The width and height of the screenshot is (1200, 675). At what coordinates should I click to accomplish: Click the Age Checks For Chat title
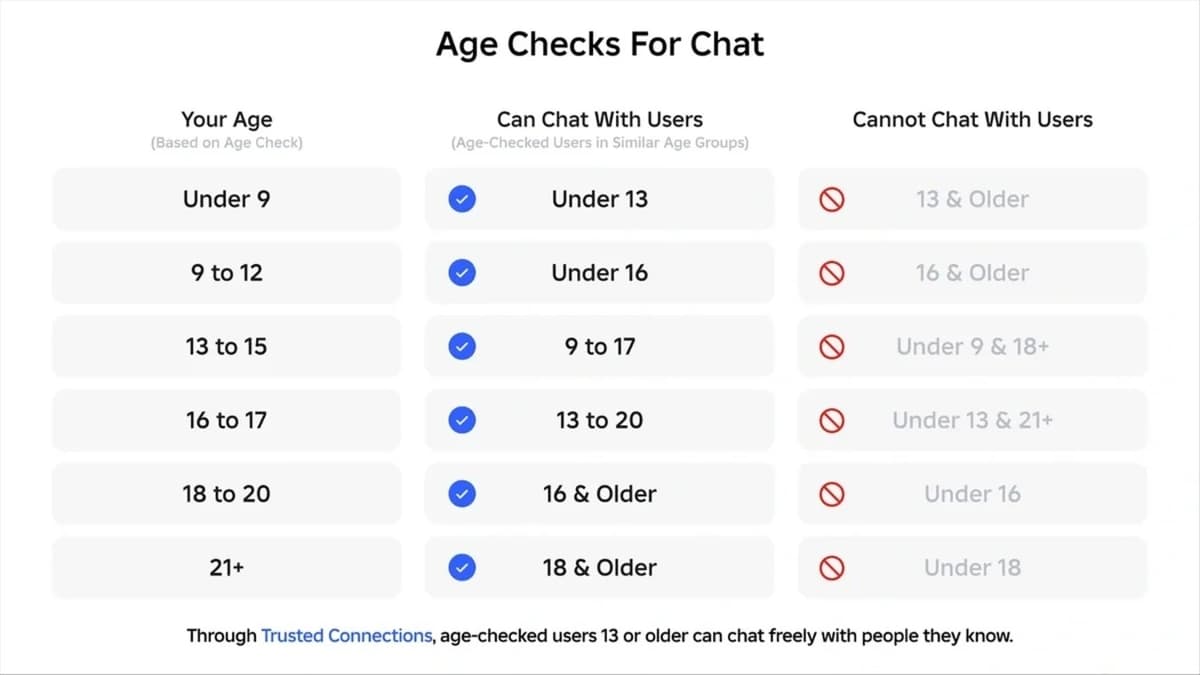[x=600, y=45]
